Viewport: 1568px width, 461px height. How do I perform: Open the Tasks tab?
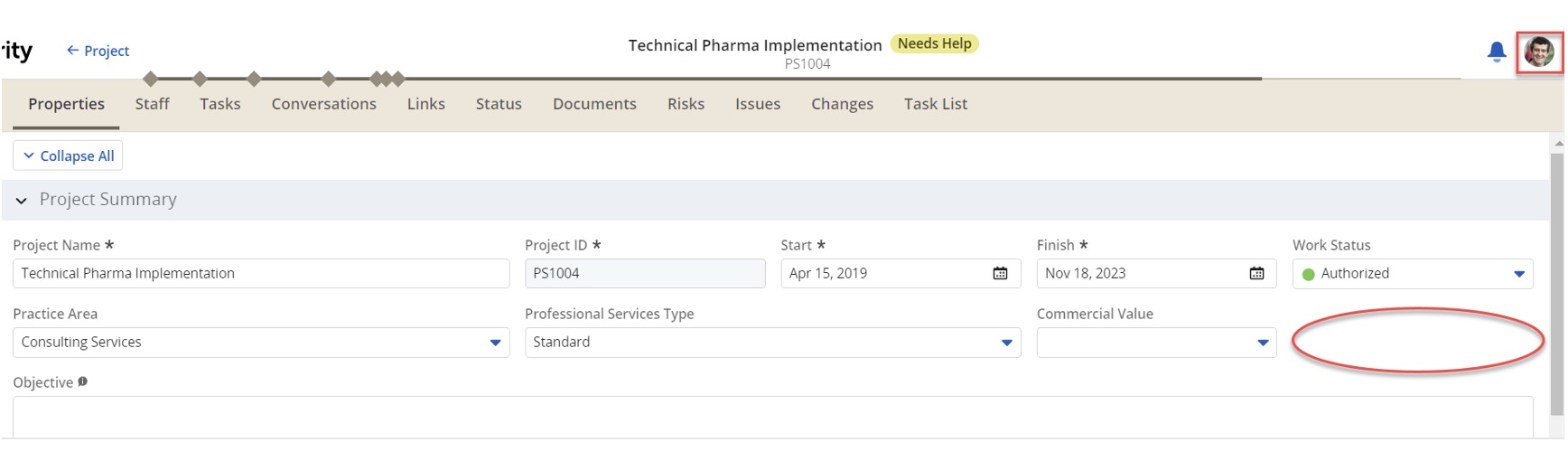tap(220, 104)
